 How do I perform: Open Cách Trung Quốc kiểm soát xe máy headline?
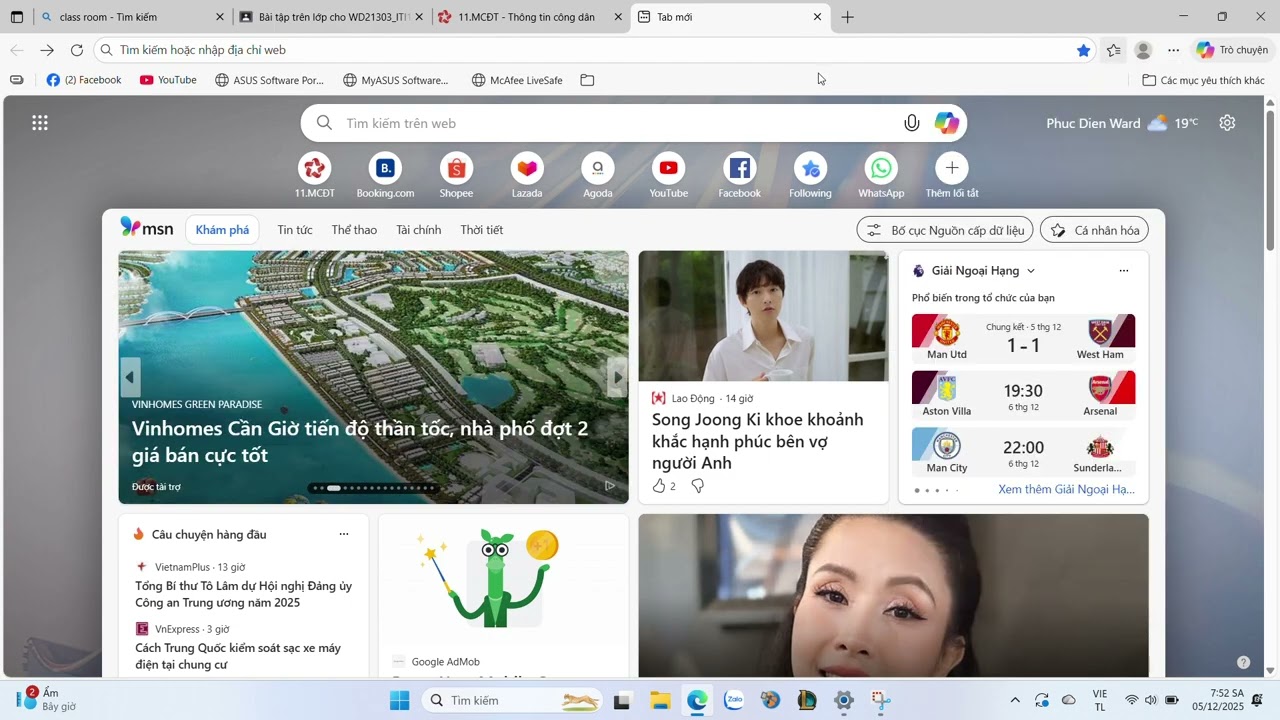point(238,656)
